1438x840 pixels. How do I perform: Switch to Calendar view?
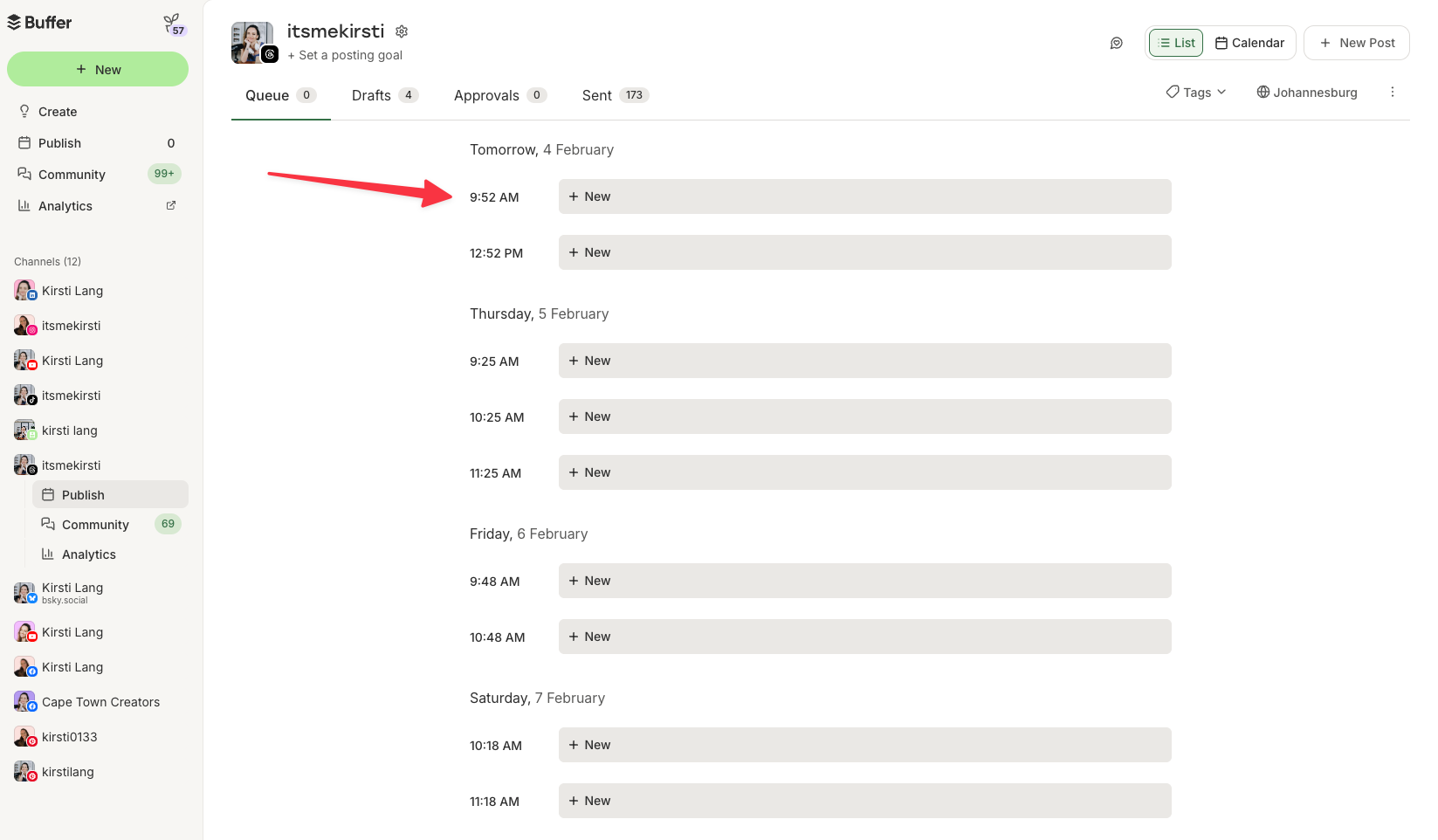1250,42
